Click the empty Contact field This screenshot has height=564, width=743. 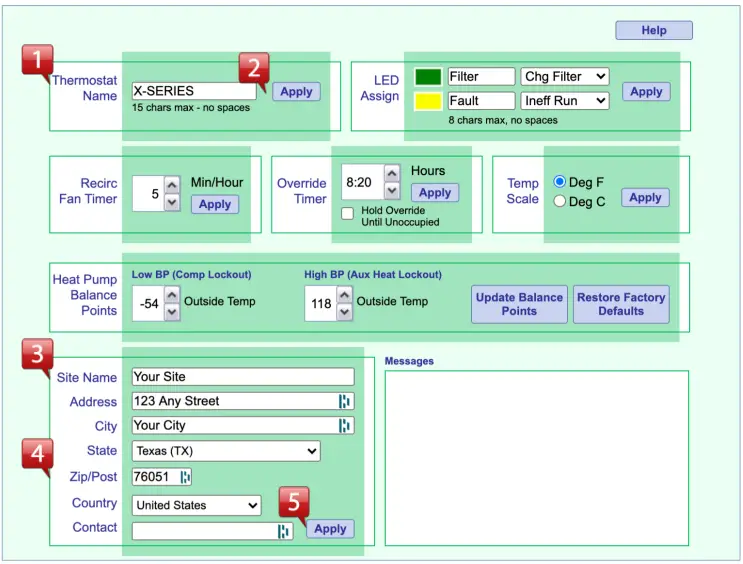click(212, 531)
